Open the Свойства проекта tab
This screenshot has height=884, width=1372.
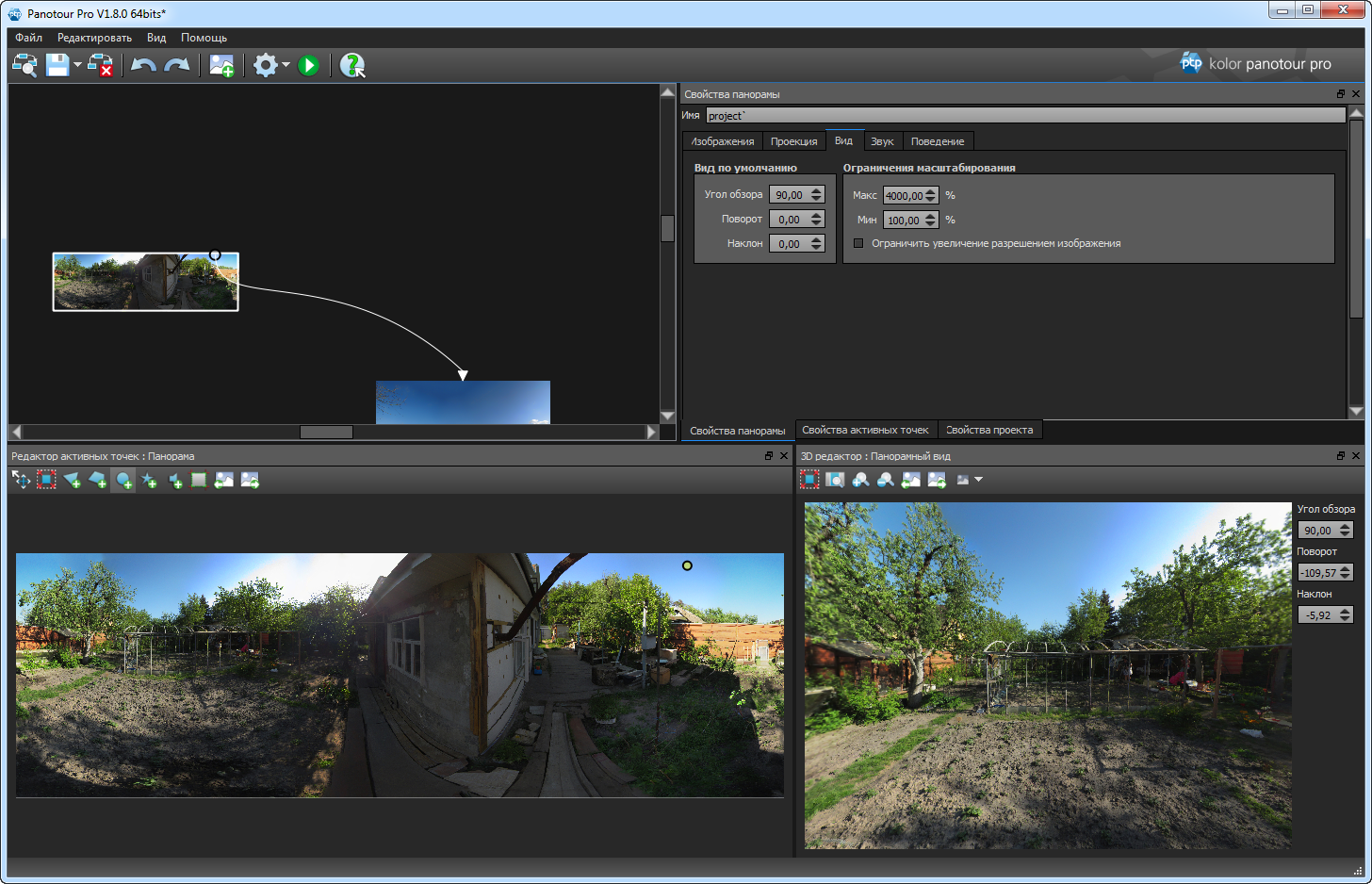989,430
